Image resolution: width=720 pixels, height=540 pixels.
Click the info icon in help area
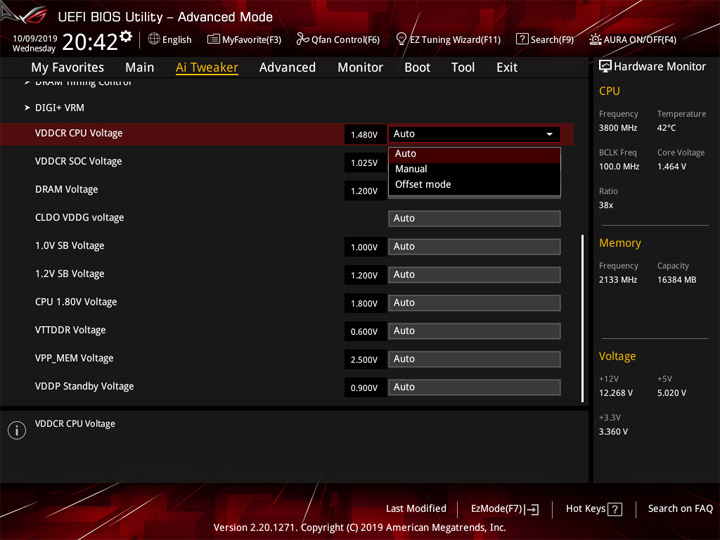pos(17,430)
